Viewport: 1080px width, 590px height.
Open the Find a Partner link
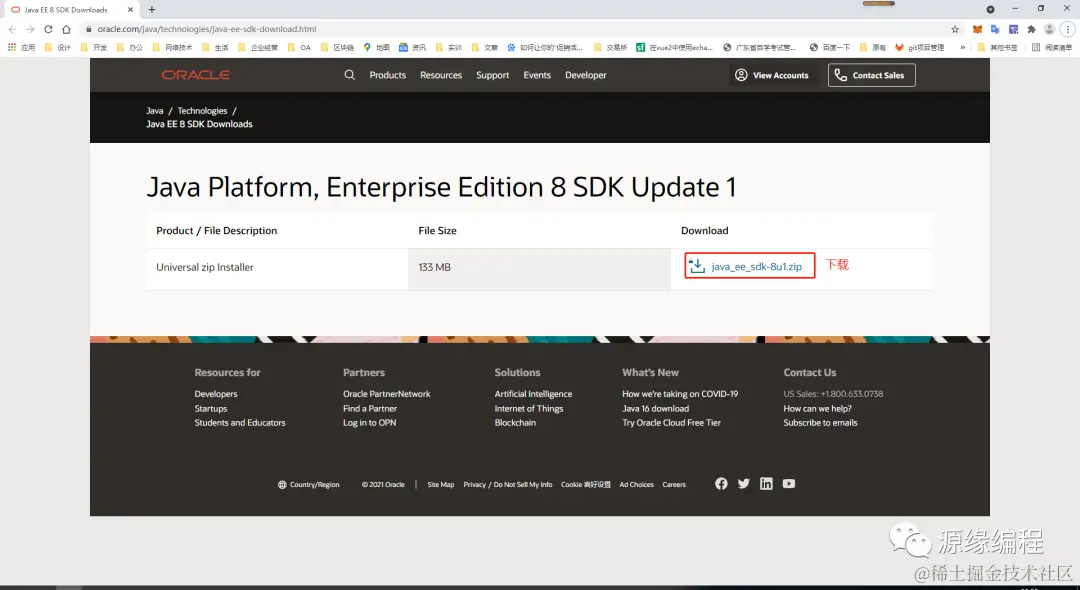(370, 408)
